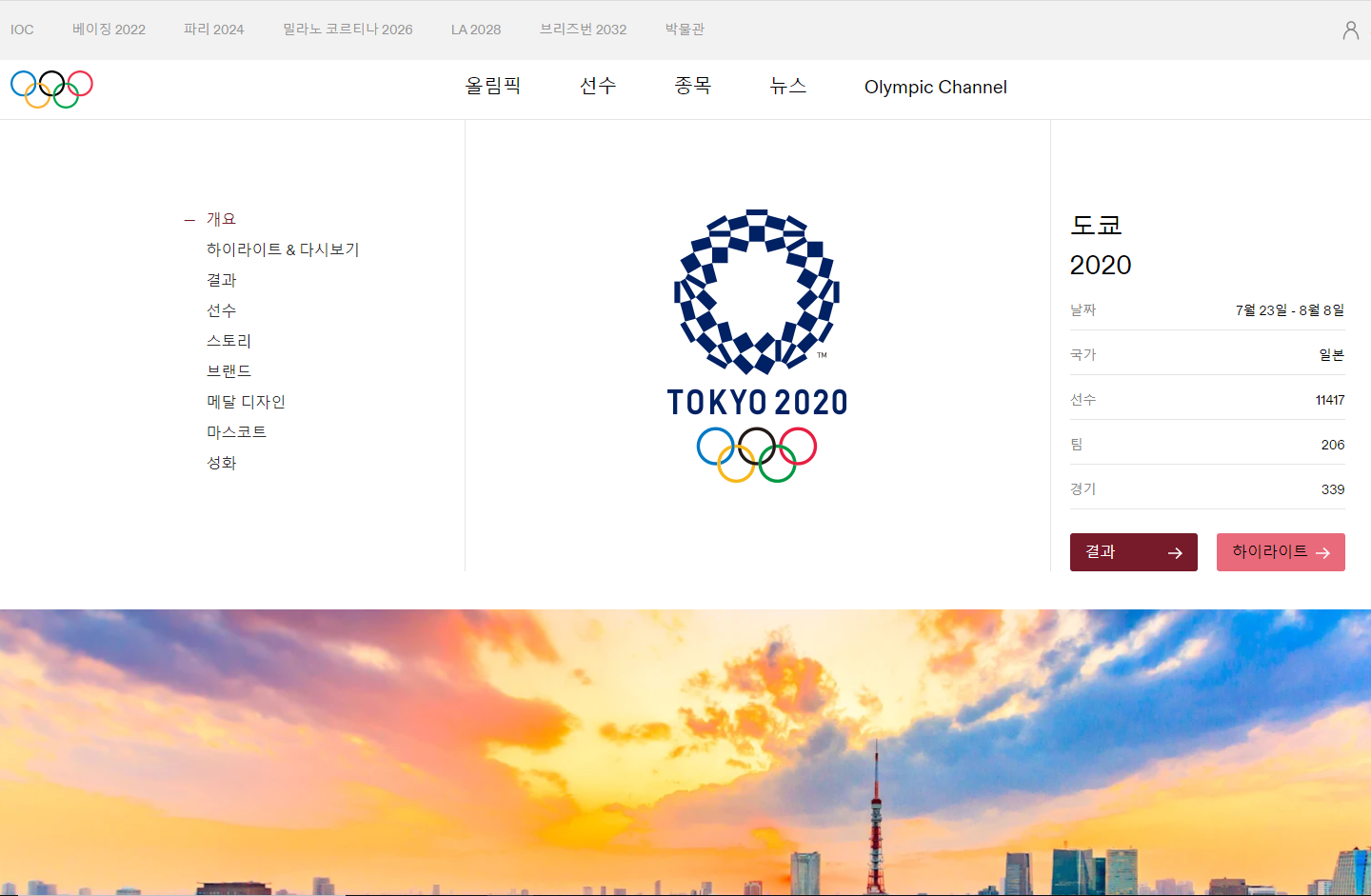Click the 도쿄 2020 heading
This screenshot has height=896, width=1371.
[x=1101, y=245]
